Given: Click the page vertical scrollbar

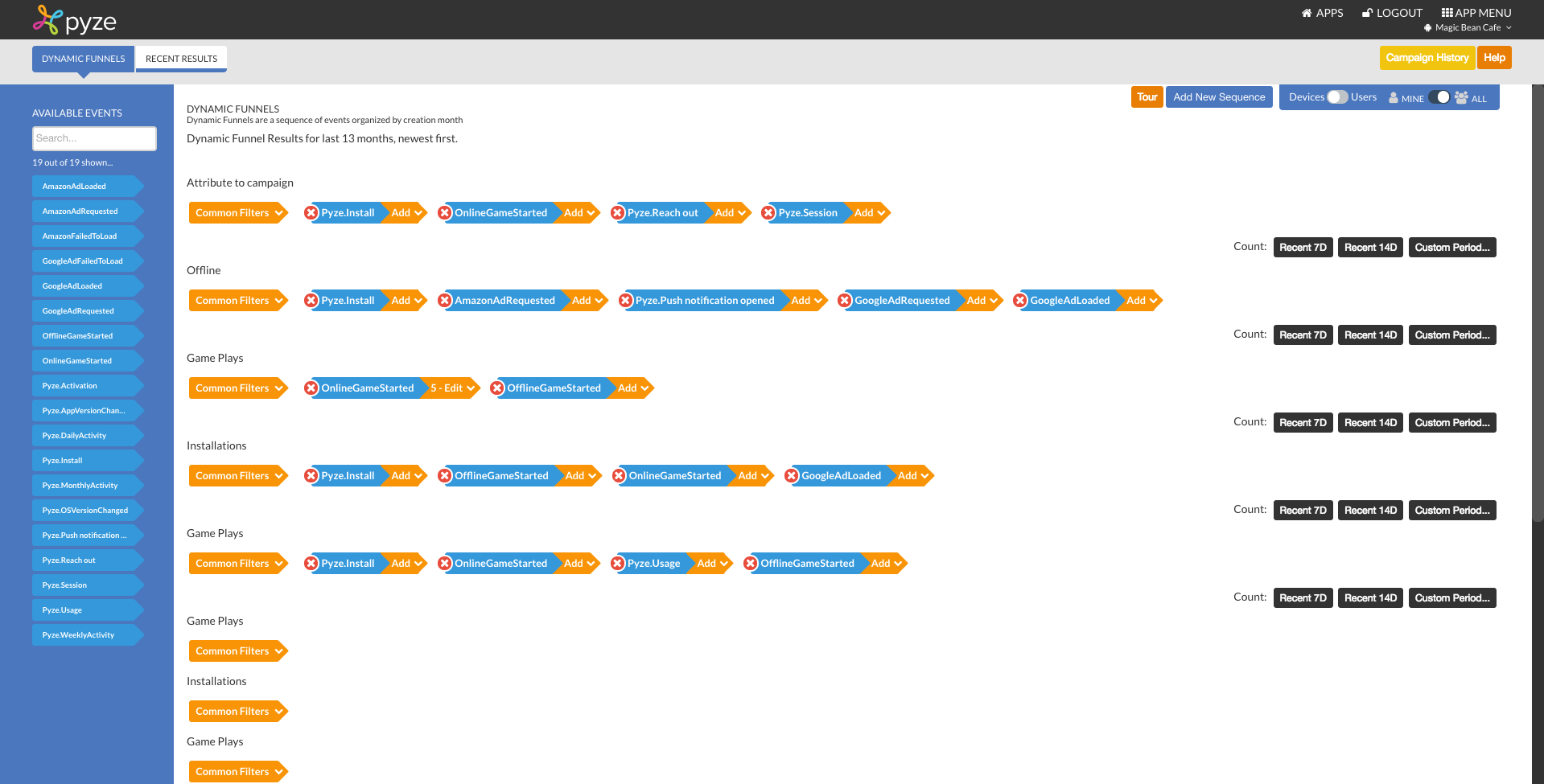Looking at the screenshot, I should tap(1538, 302).
